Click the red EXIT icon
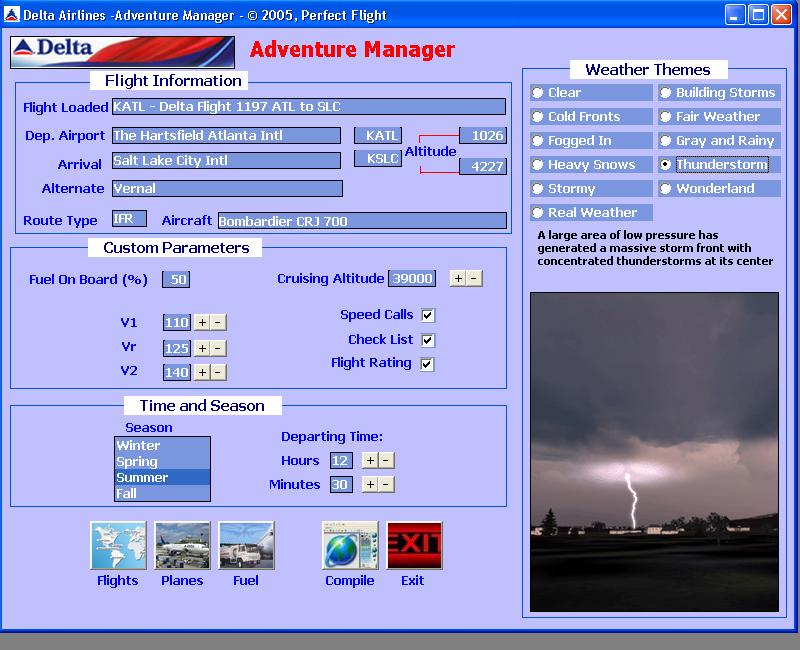This screenshot has height=650, width=800. (x=414, y=545)
